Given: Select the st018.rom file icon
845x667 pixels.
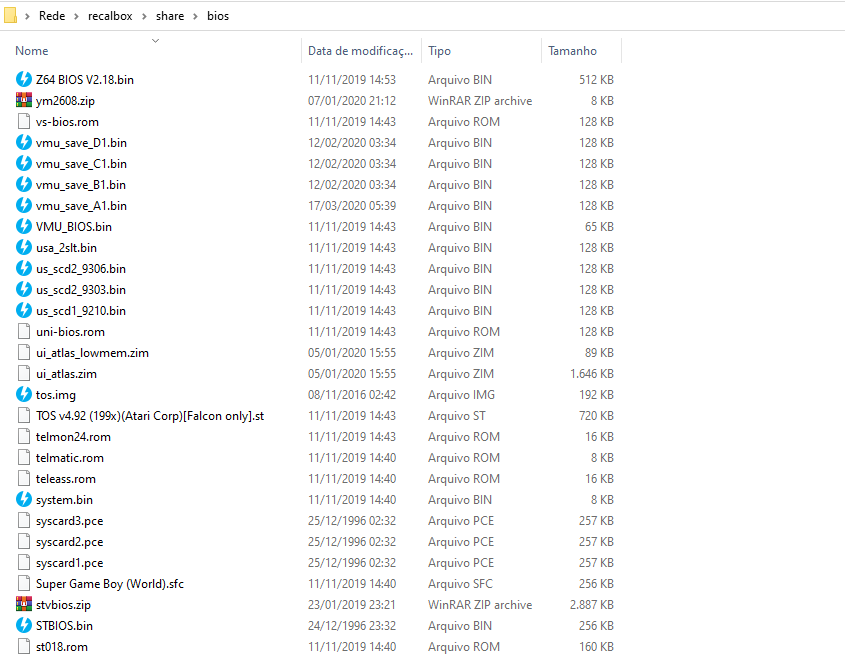Looking at the screenshot, I should (24, 647).
